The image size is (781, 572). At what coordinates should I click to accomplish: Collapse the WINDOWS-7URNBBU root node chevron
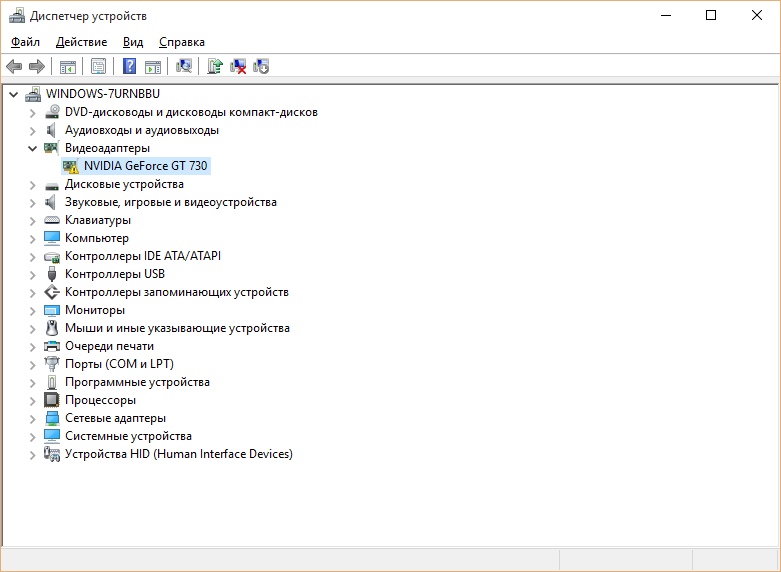point(13,94)
